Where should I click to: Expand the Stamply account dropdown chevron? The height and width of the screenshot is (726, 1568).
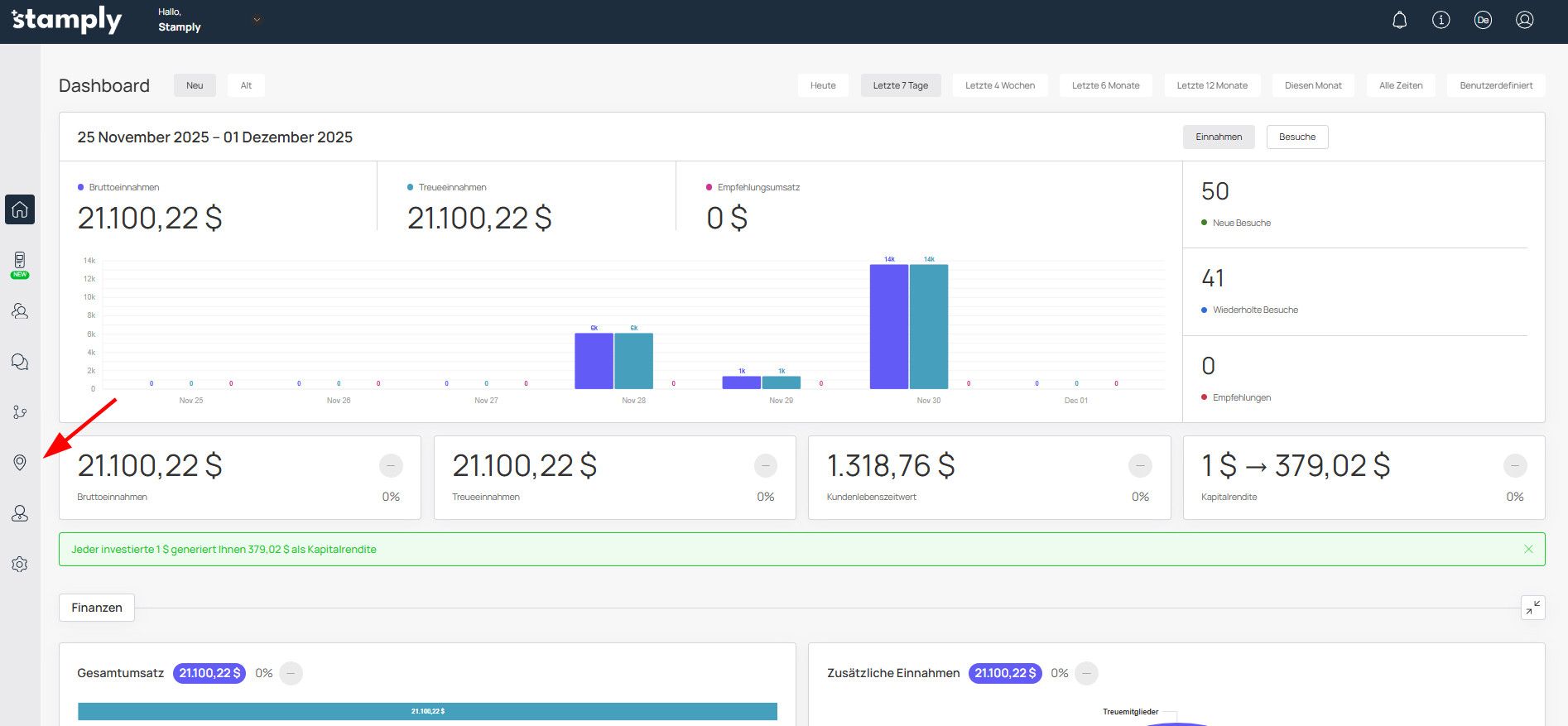257,20
